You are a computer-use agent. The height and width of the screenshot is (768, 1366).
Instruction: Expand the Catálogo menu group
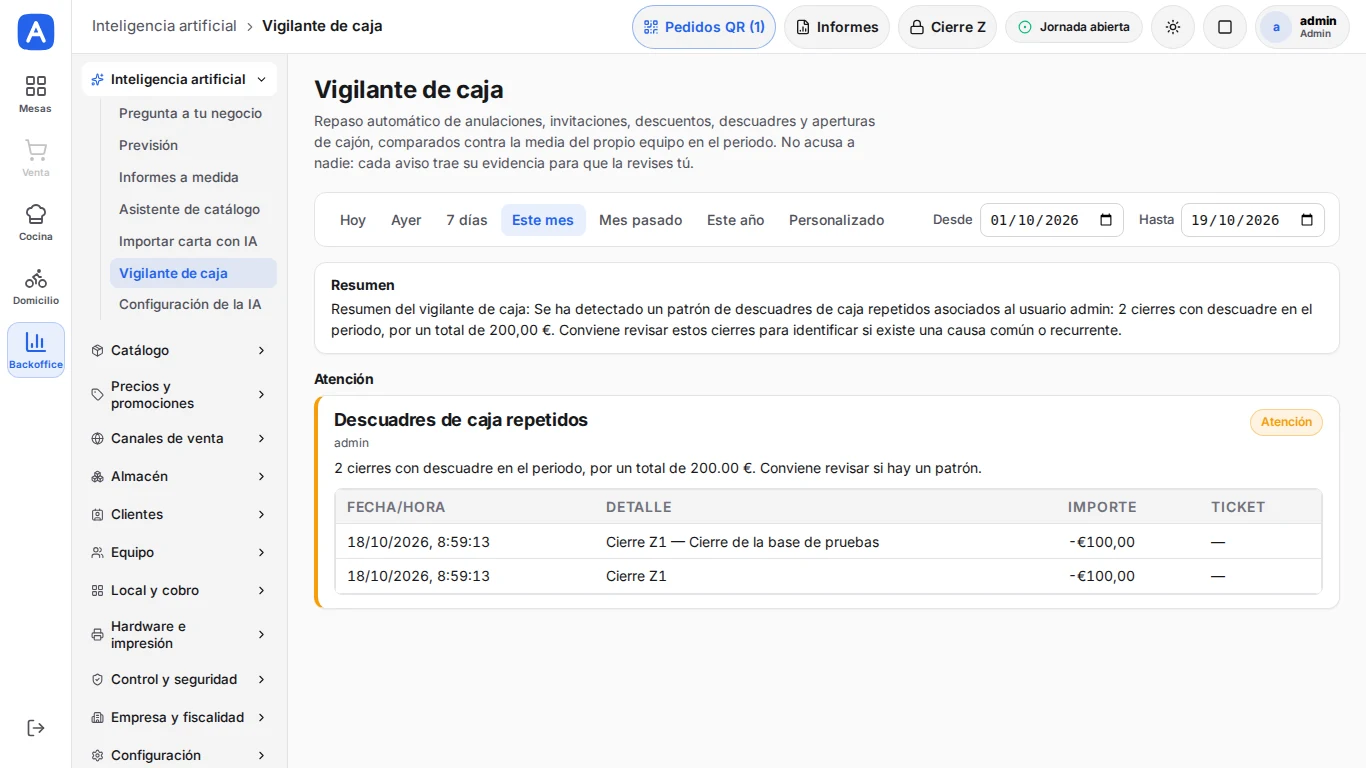pyautogui.click(x=179, y=350)
